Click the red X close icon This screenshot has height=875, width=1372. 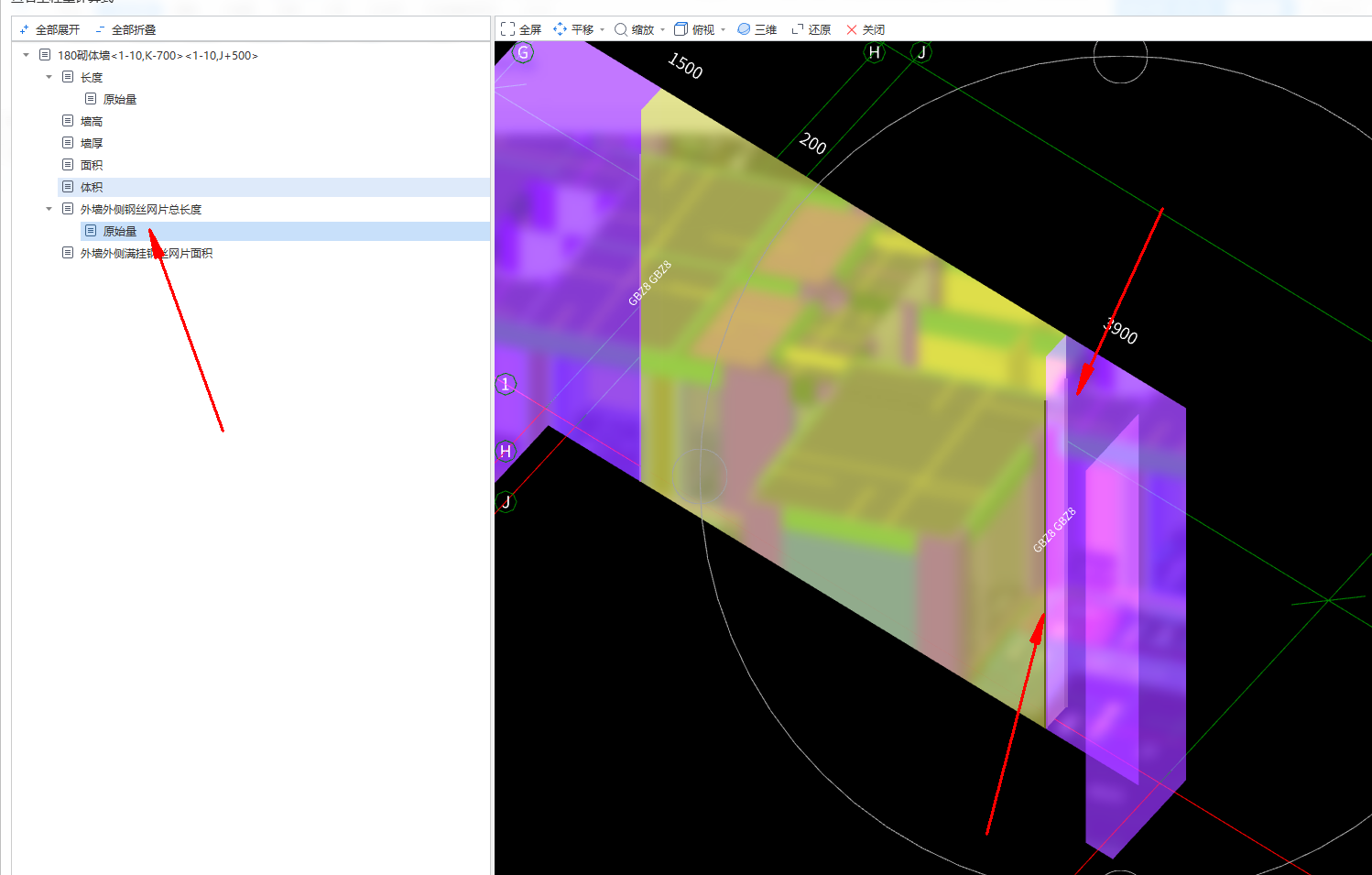point(852,30)
